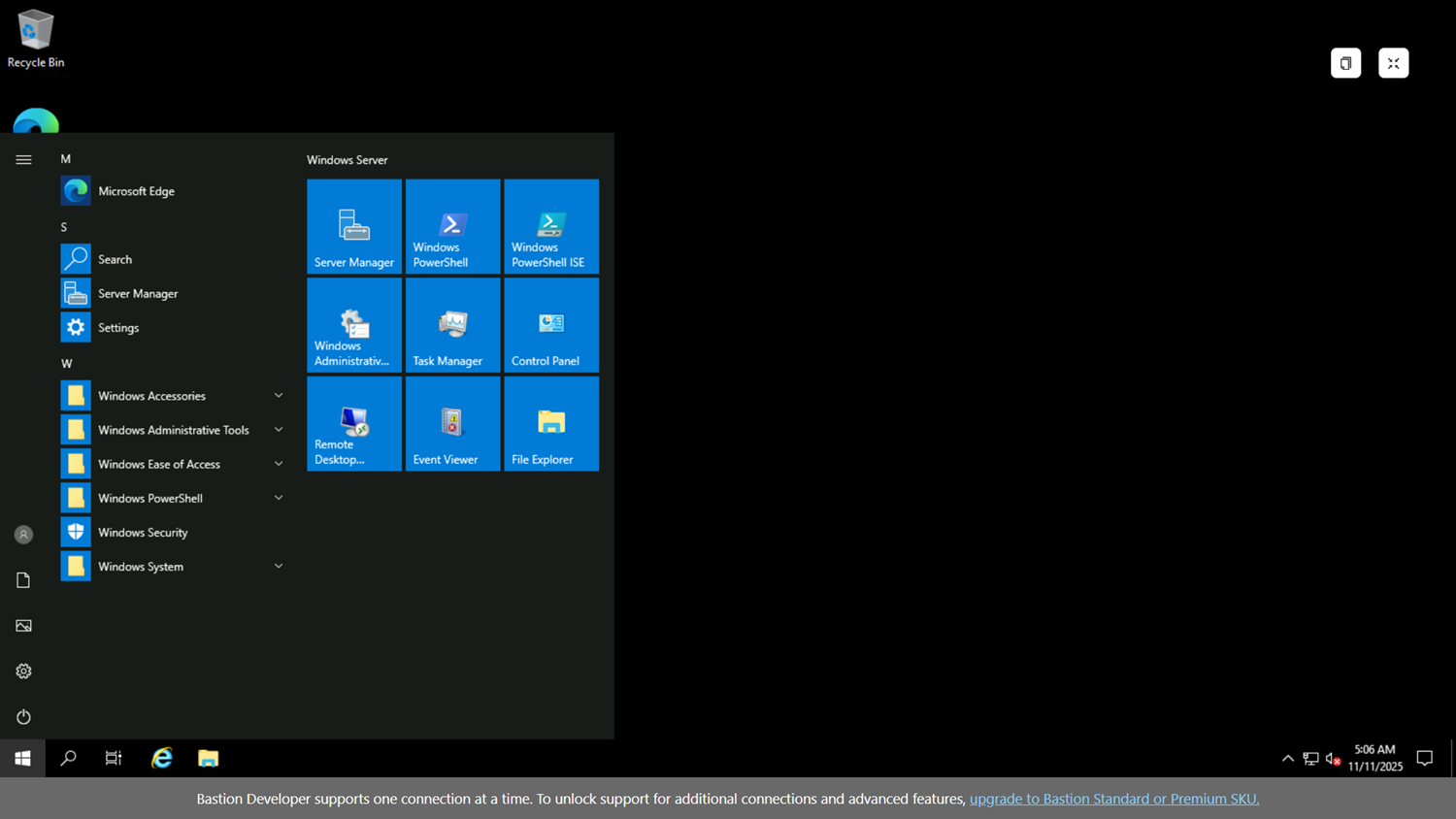Open the Windows PowerShell ISE tile

tap(551, 226)
